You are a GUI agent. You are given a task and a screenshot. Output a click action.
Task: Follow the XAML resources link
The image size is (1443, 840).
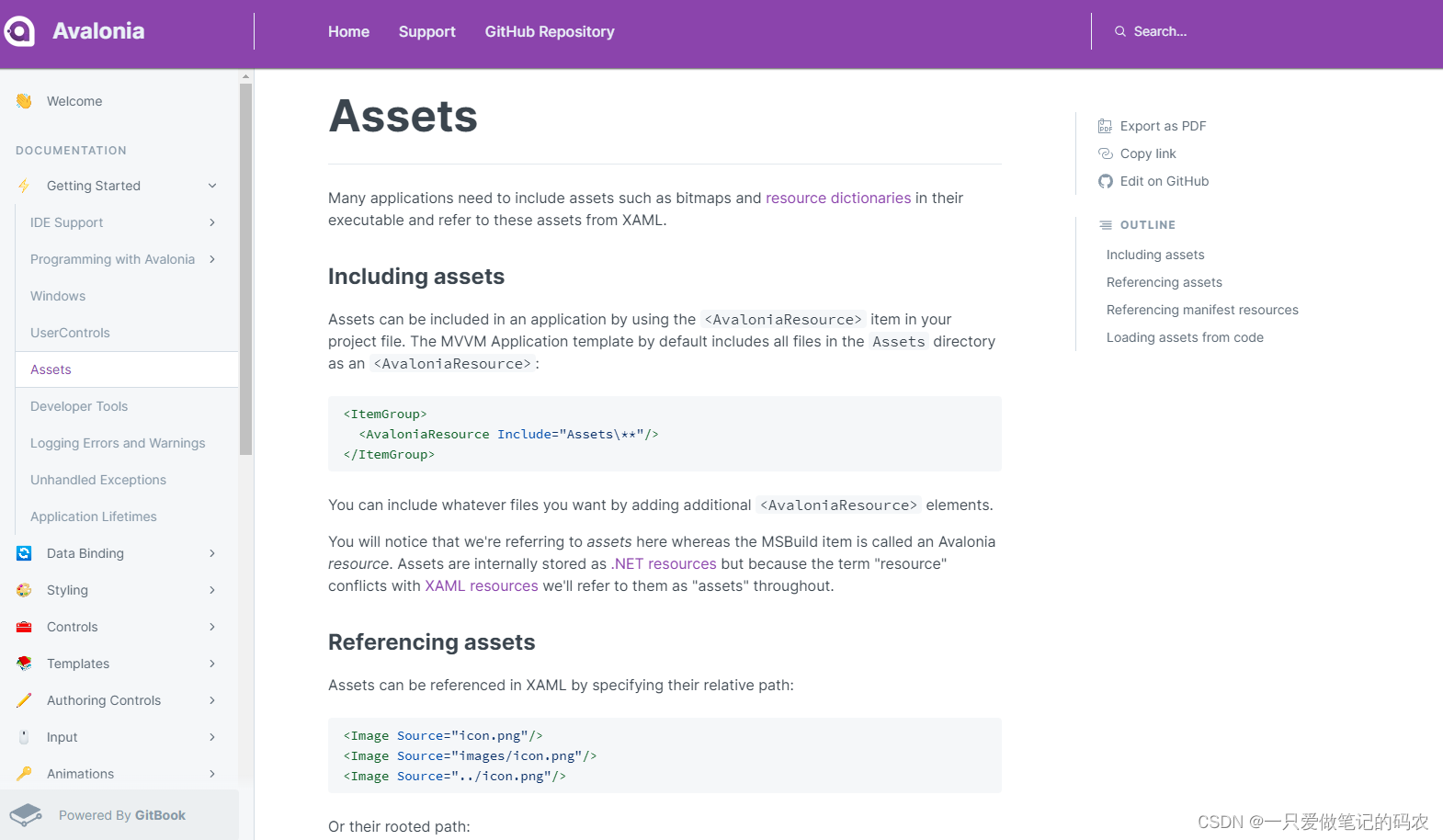click(482, 585)
